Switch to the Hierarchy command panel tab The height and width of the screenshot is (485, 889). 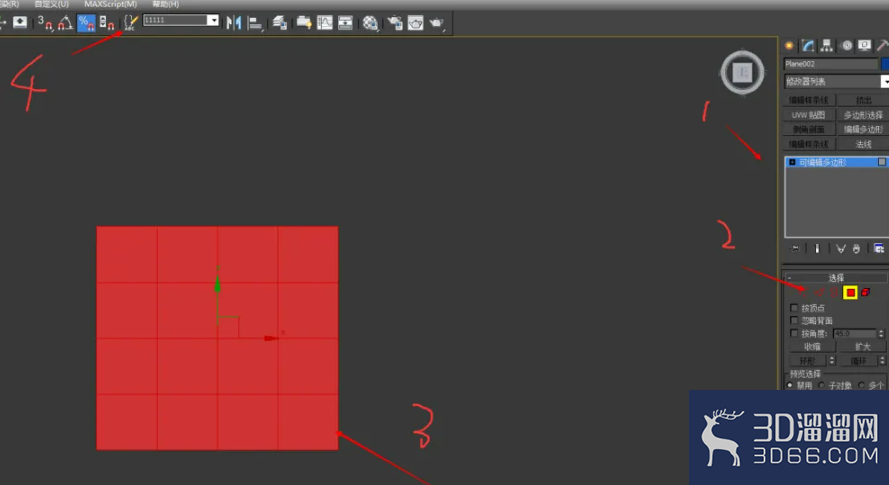[827, 45]
